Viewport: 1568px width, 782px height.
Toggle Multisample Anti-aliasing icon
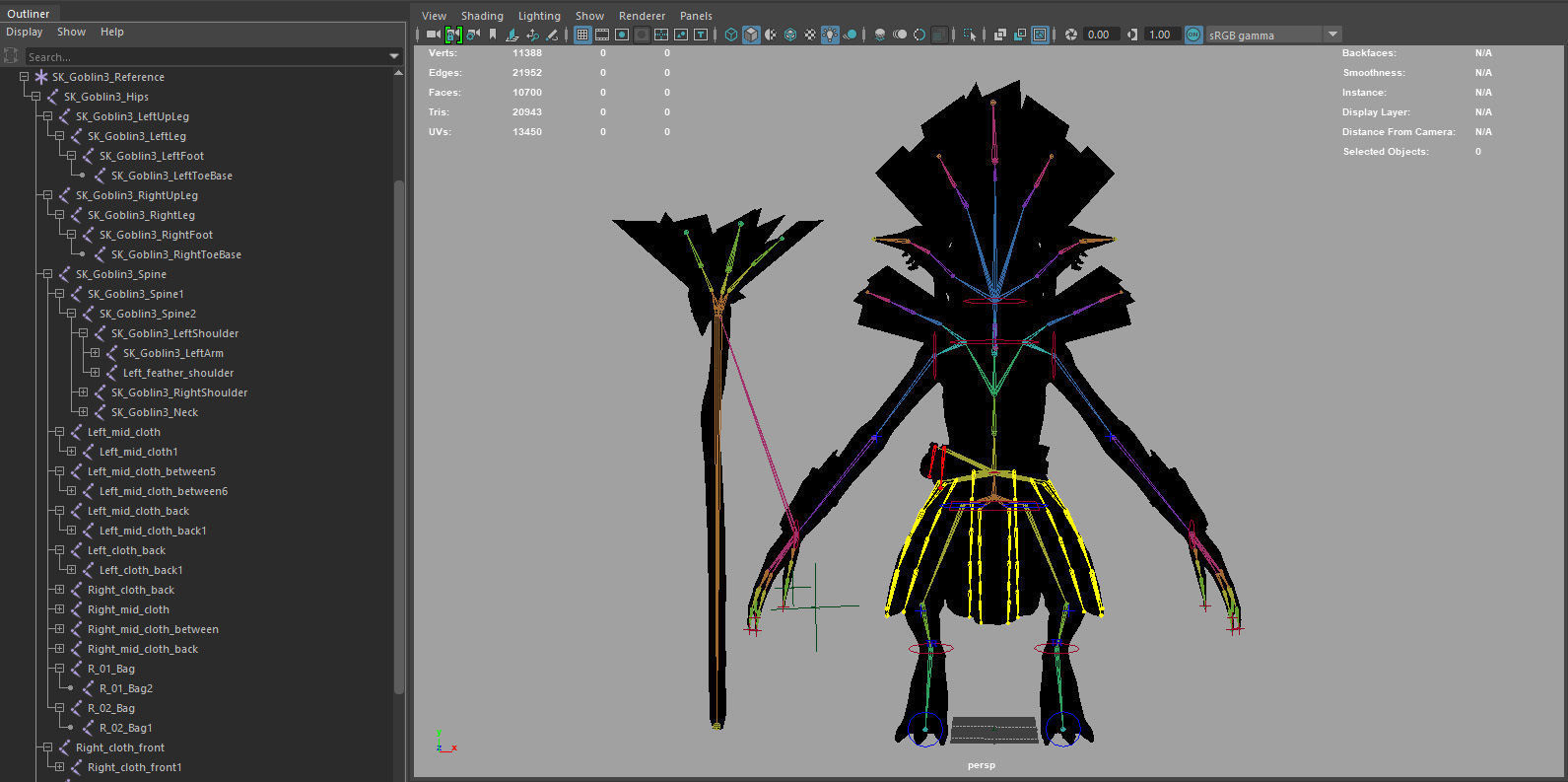pyautogui.click(x=920, y=35)
